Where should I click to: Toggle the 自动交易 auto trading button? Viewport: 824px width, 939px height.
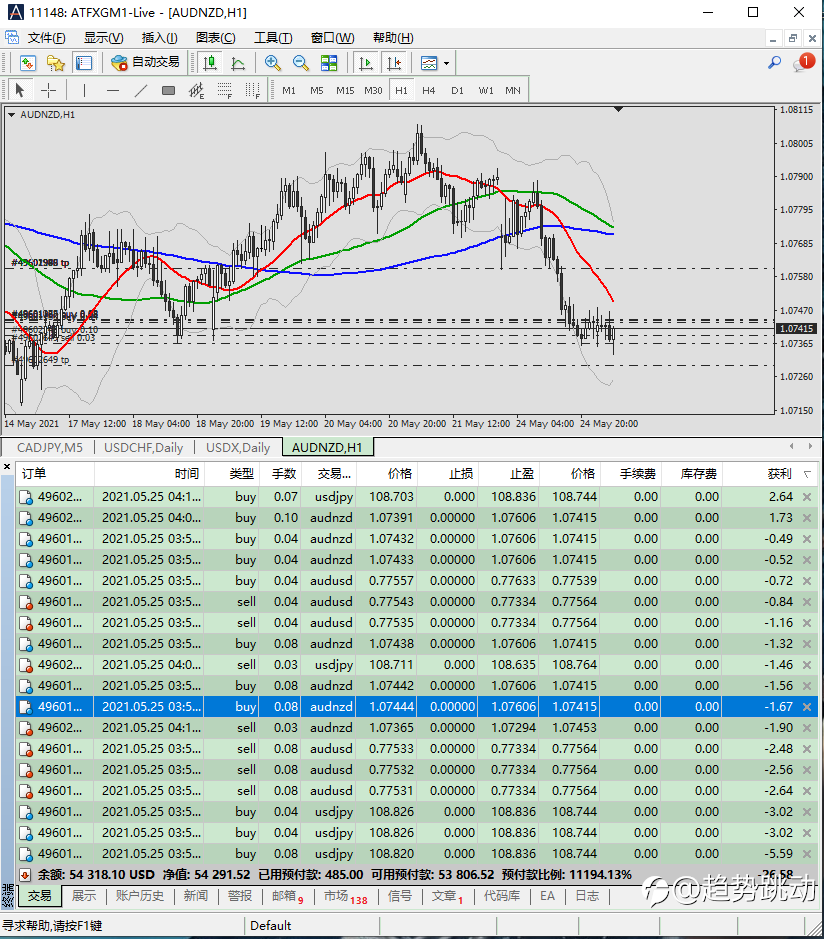[146, 63]
